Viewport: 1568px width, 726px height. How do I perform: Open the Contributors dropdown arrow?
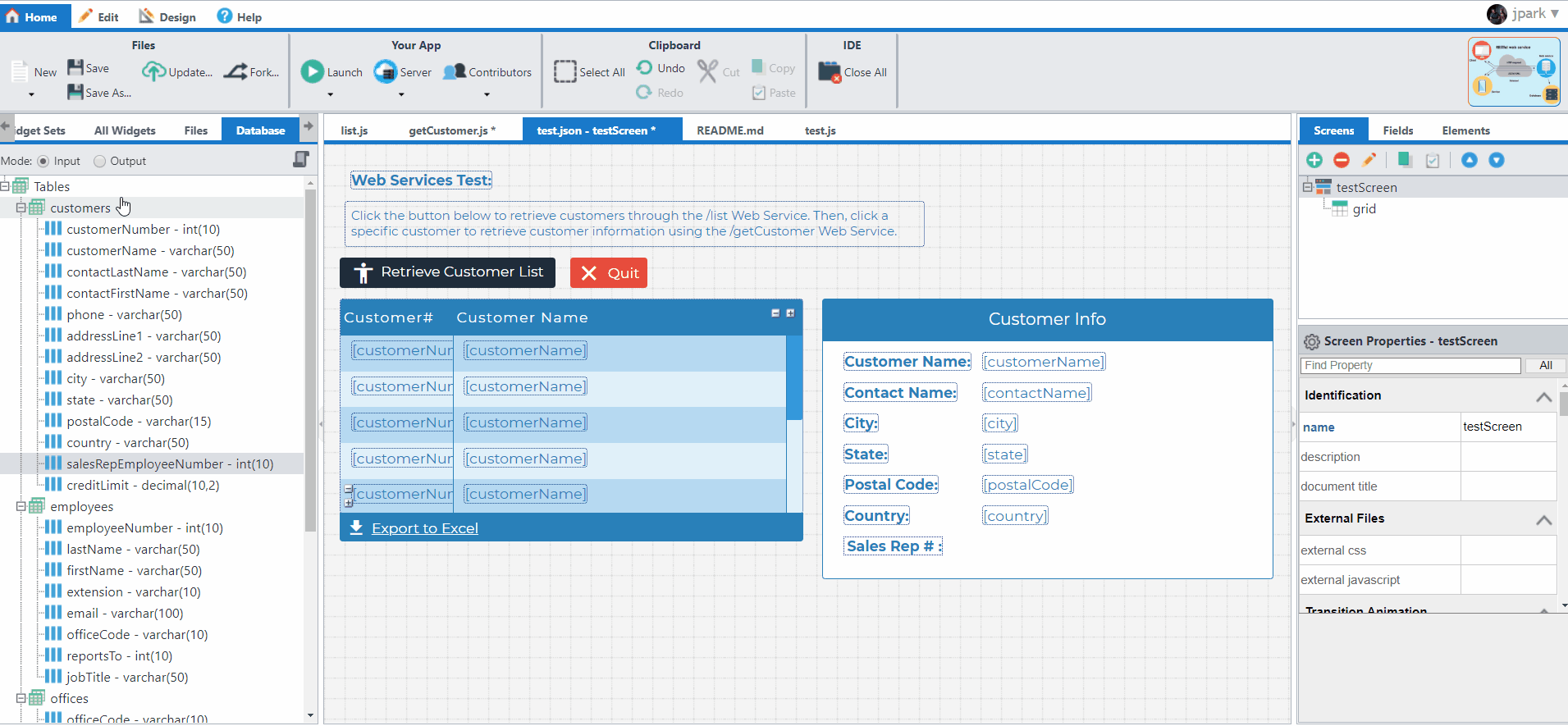tap(487, 95)
